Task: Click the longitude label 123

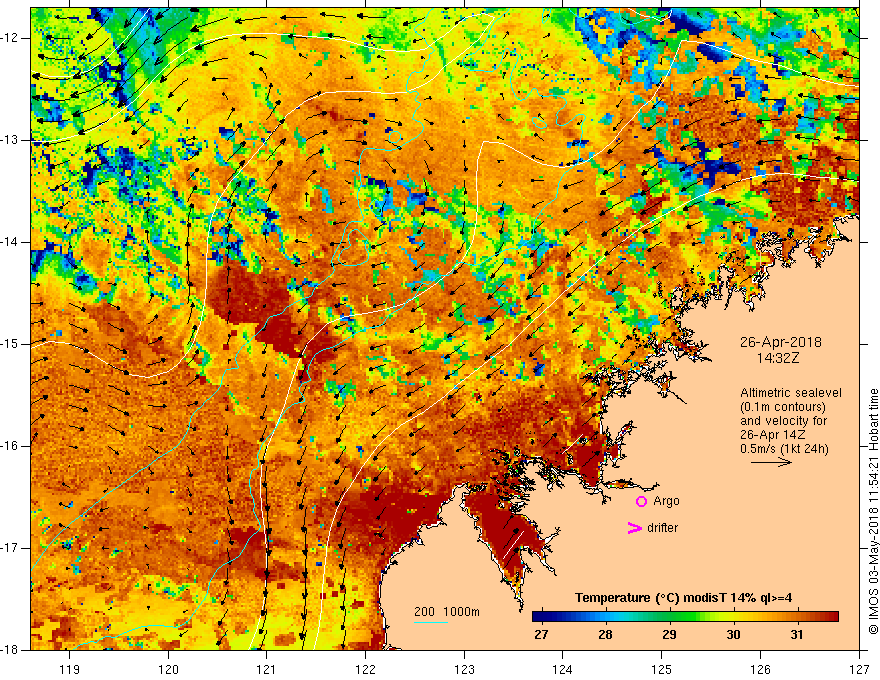Action: 464,669
